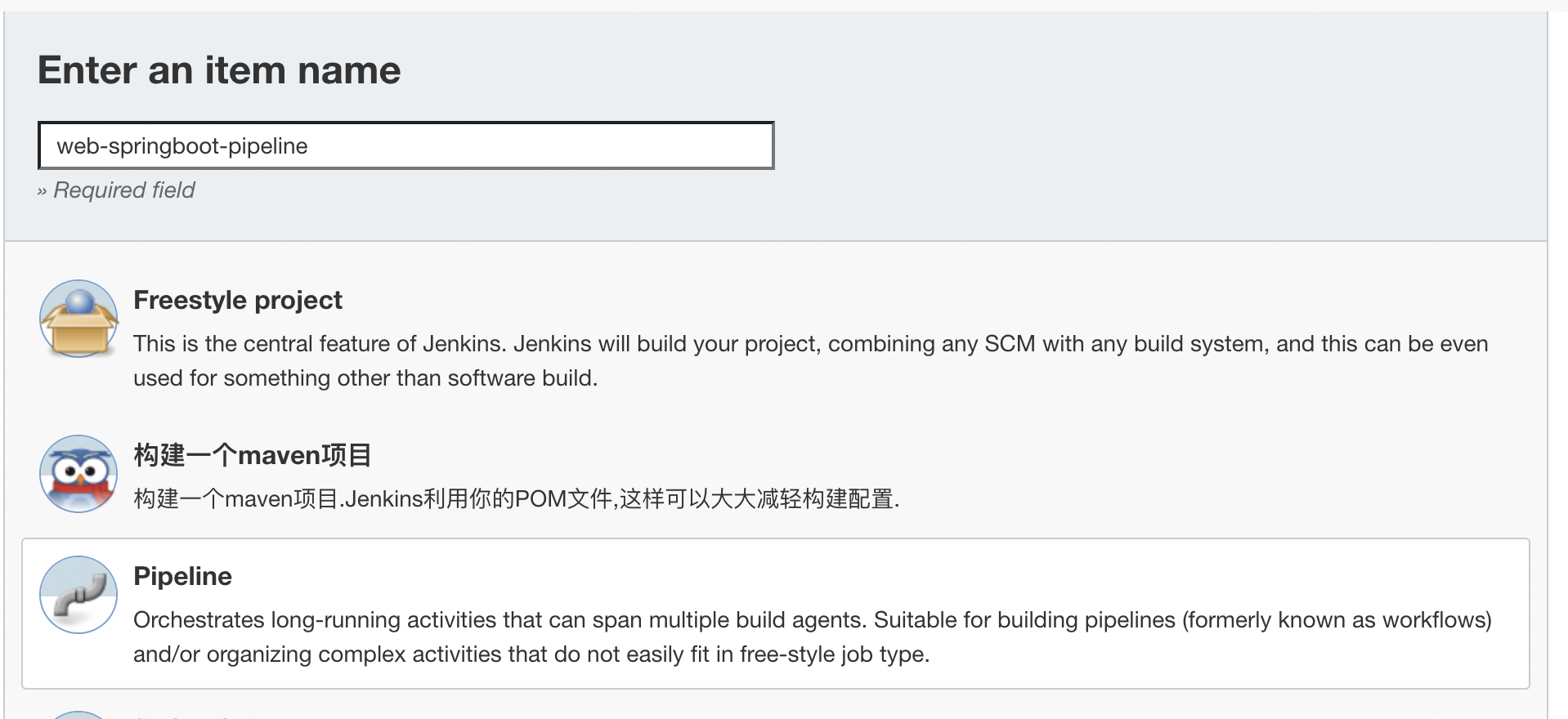Select the highlighted Pipeline option card
Image resolution: width=1568 pixels, height=719 pixels.
(775, 614)
